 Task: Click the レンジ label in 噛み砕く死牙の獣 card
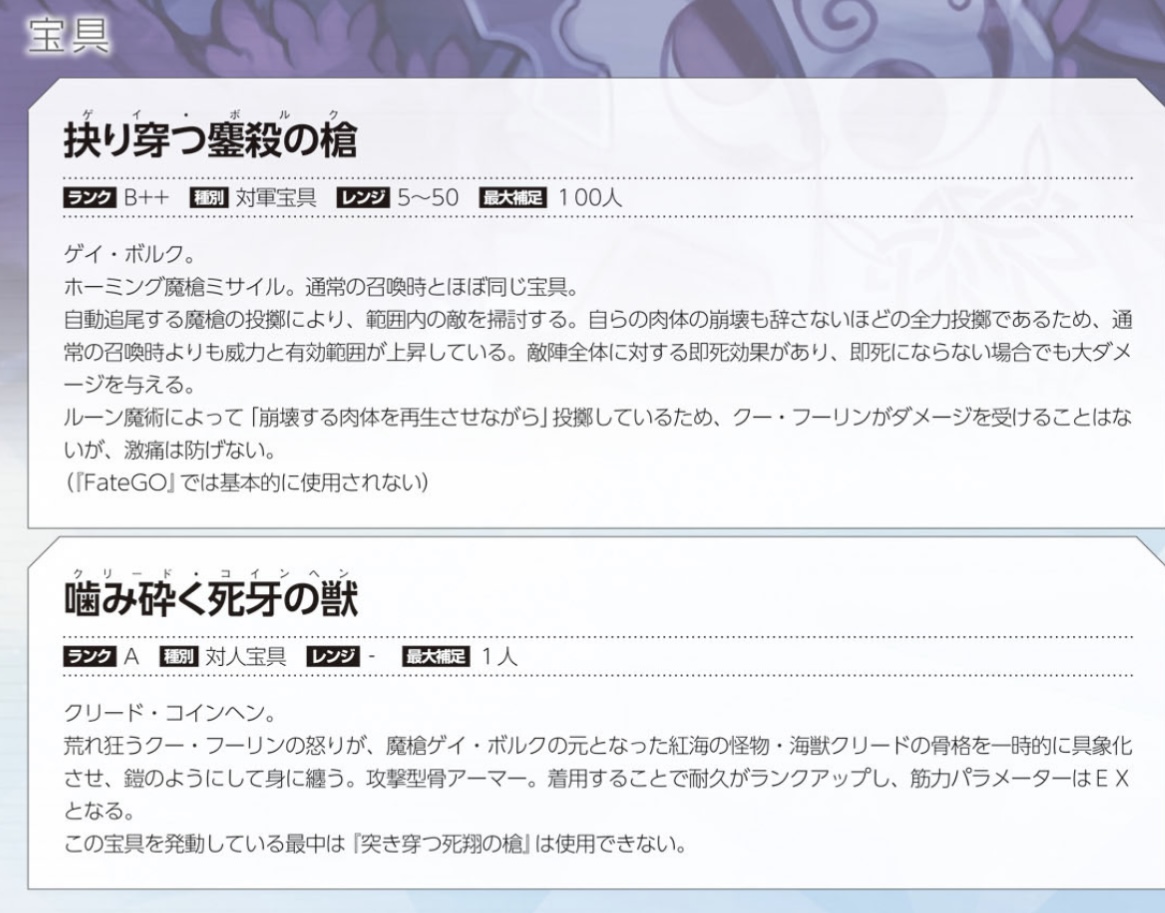pyautogui.click(x=333, y=657)
